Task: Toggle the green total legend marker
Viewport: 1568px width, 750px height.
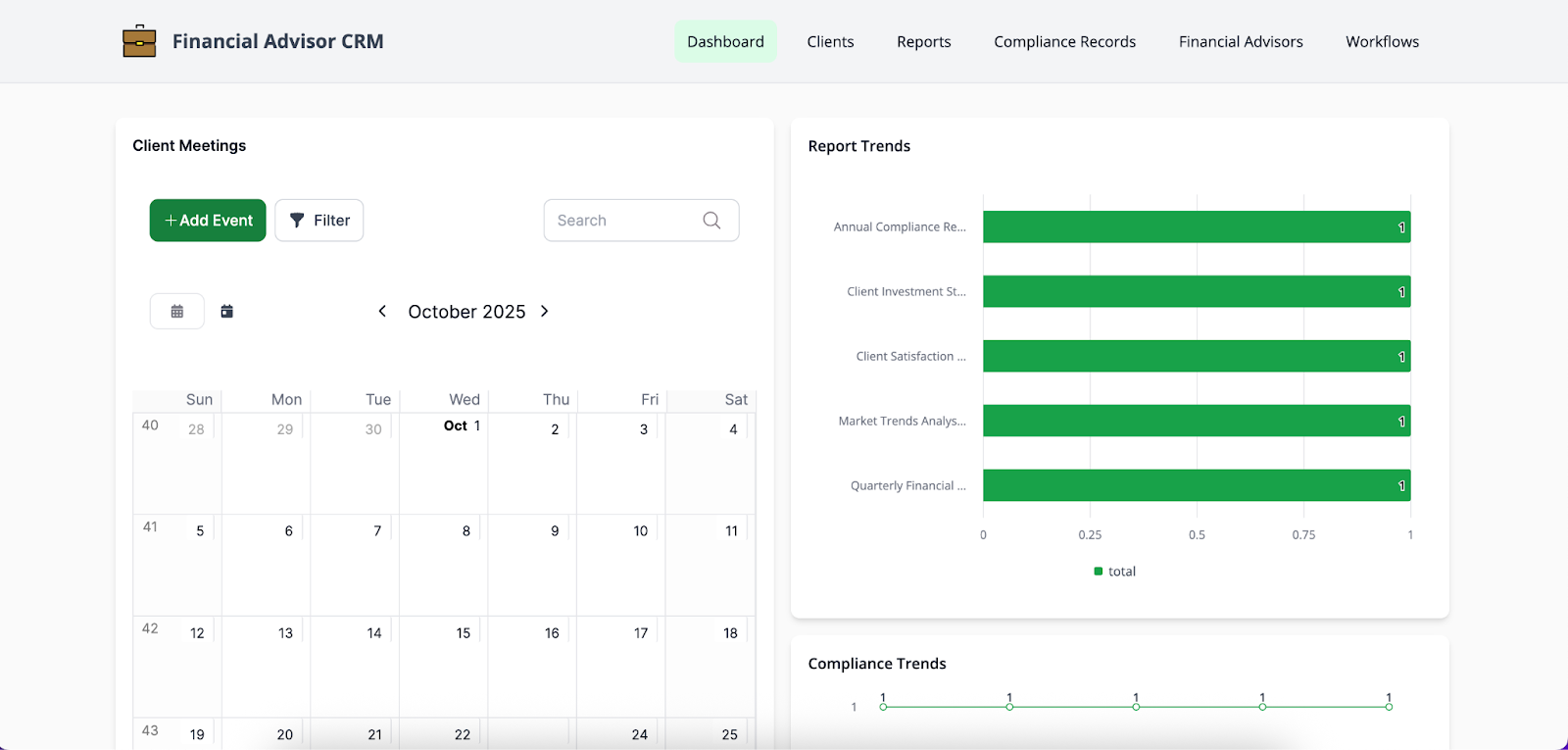Action: tap(1098, 572)
